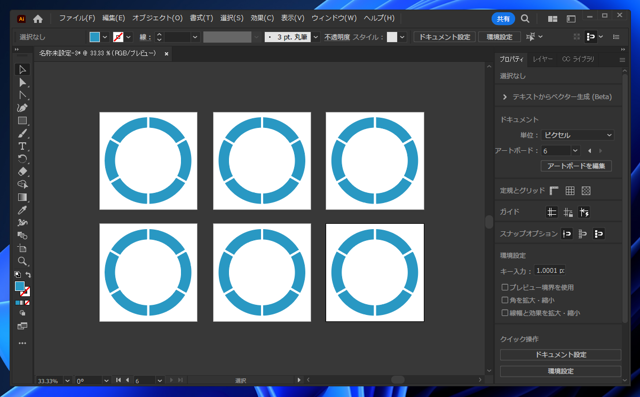This screenshot has width=640, height=397.
Task: Click 環境設定 in control bar
Action: coord(499,37)
